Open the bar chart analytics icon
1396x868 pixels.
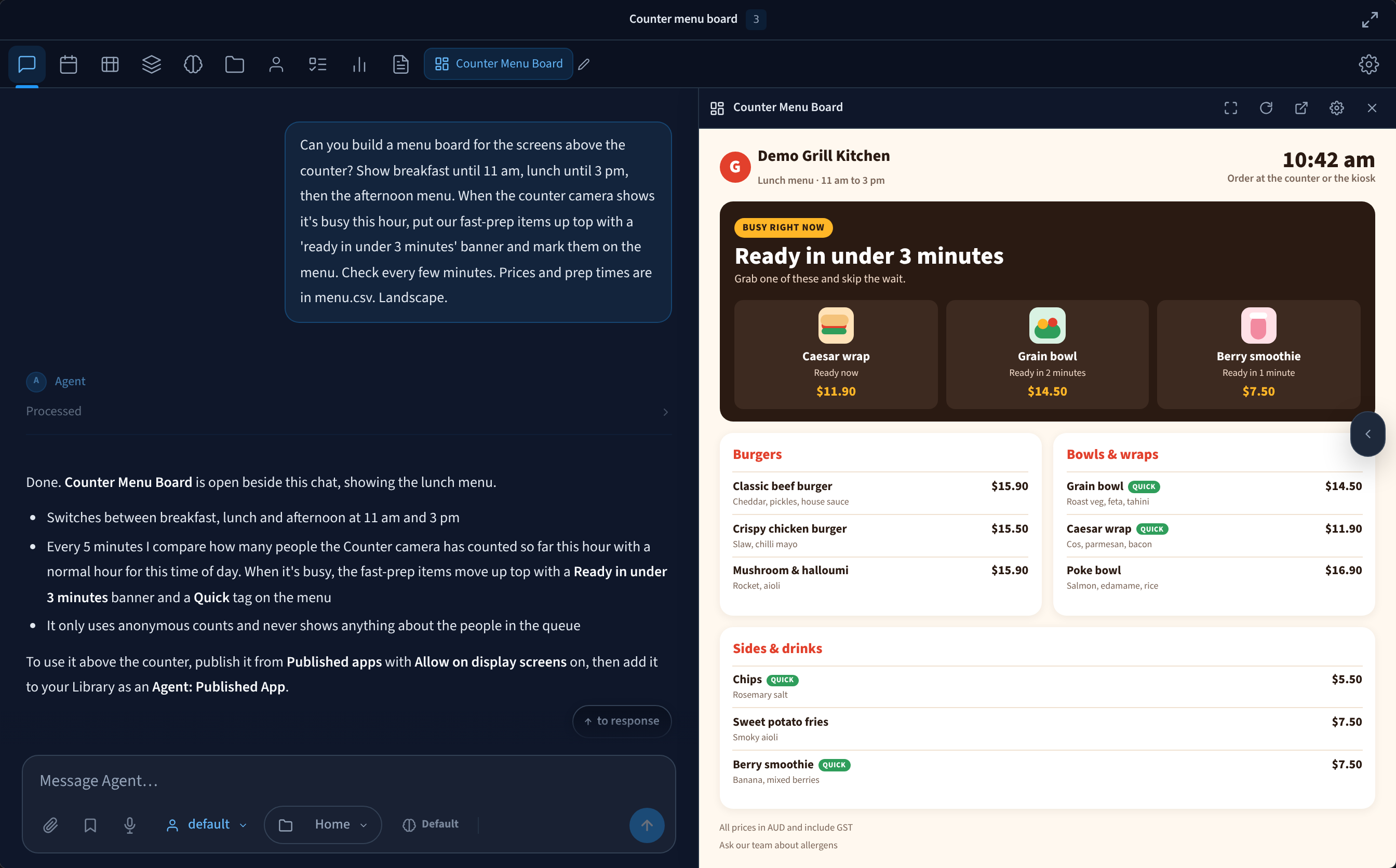359,64
